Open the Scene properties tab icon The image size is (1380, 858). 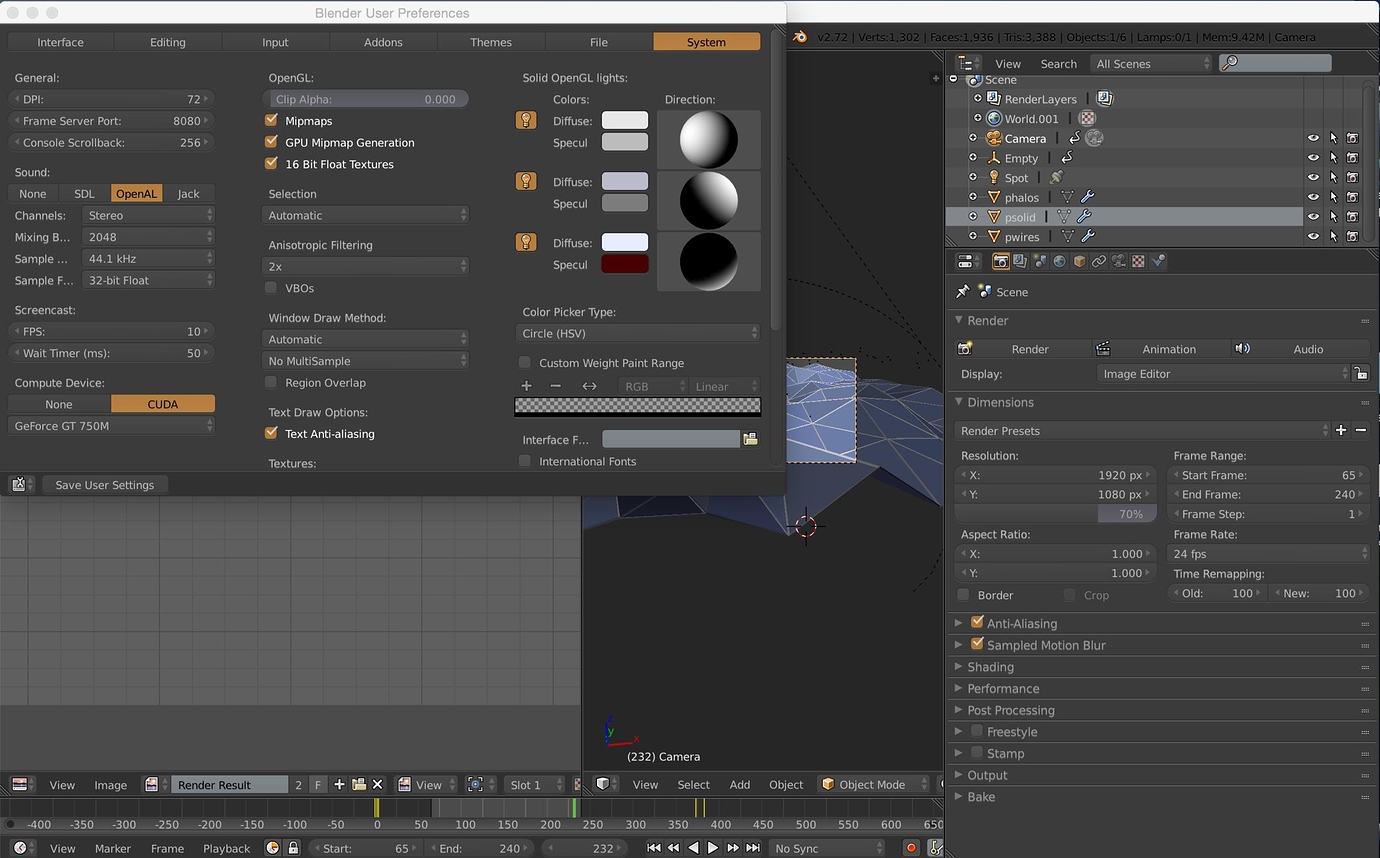(1040, 262)
